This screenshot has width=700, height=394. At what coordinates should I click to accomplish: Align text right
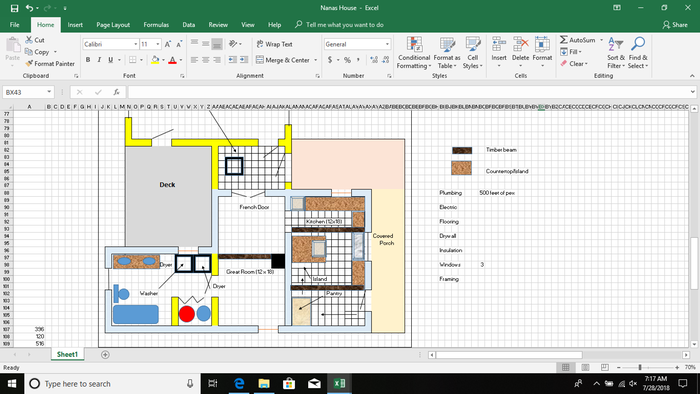point(217,60)
